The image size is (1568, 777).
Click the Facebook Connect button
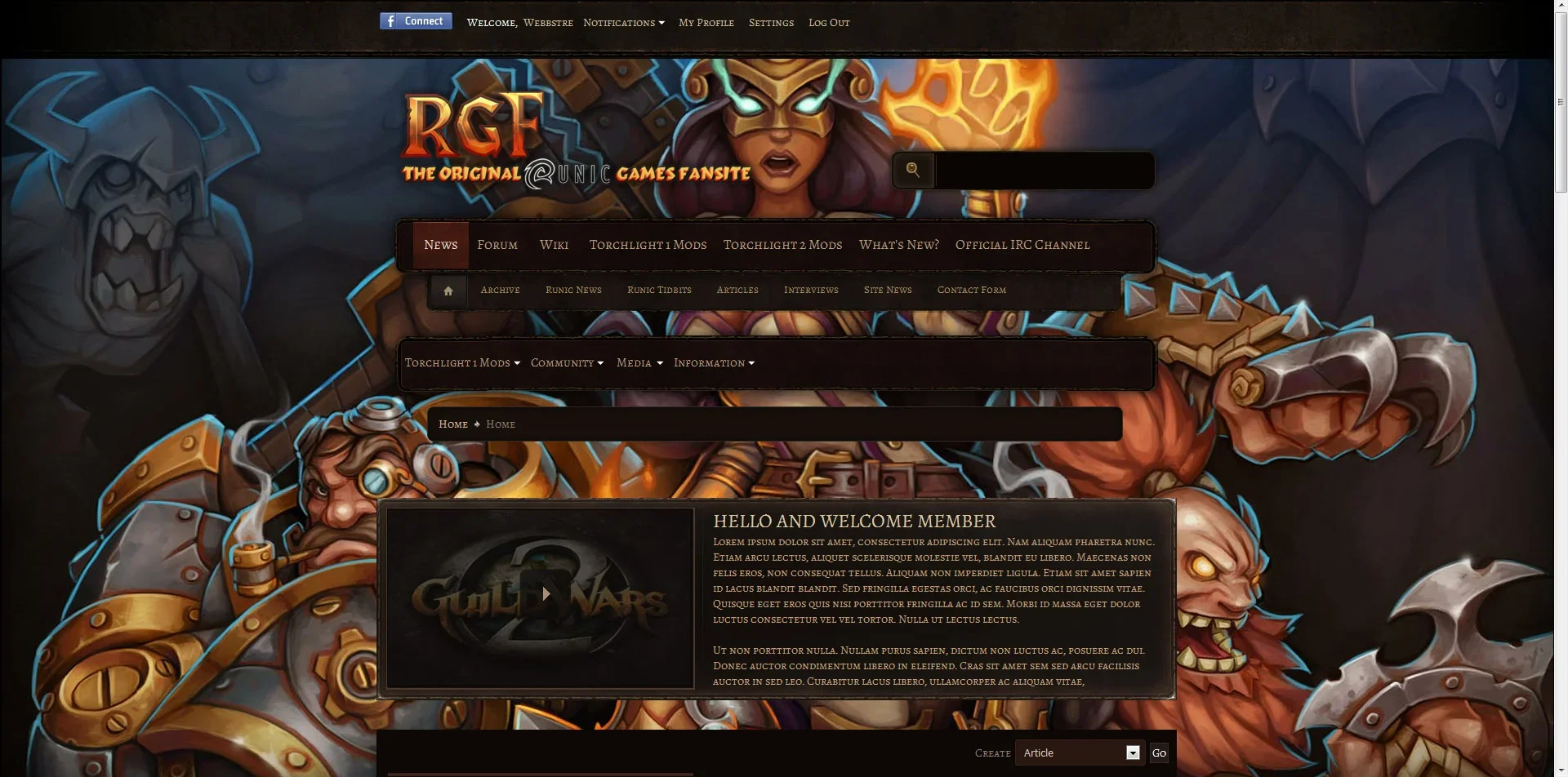pos(416,21)
